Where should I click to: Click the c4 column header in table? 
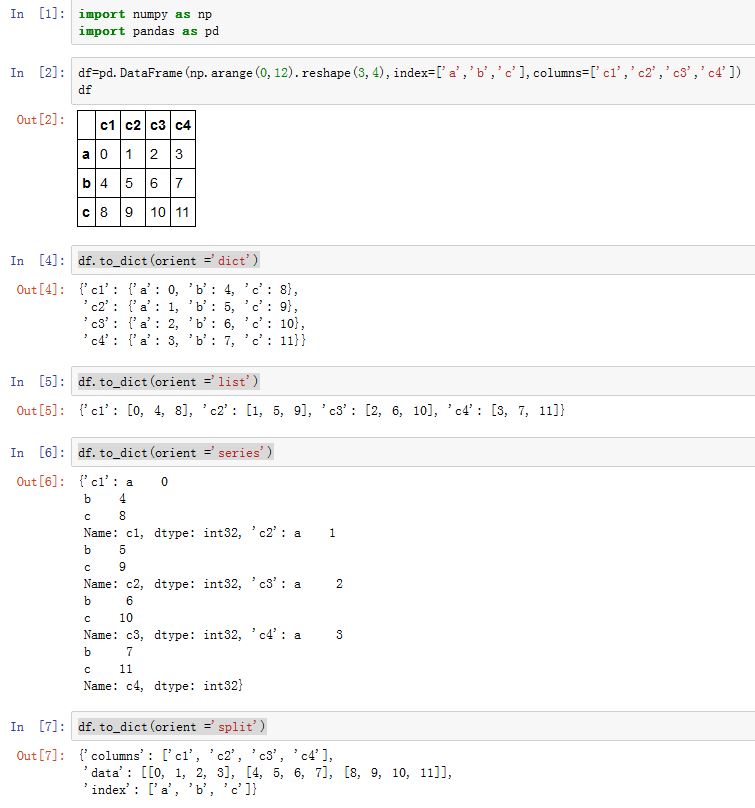[x=182, y=125]
